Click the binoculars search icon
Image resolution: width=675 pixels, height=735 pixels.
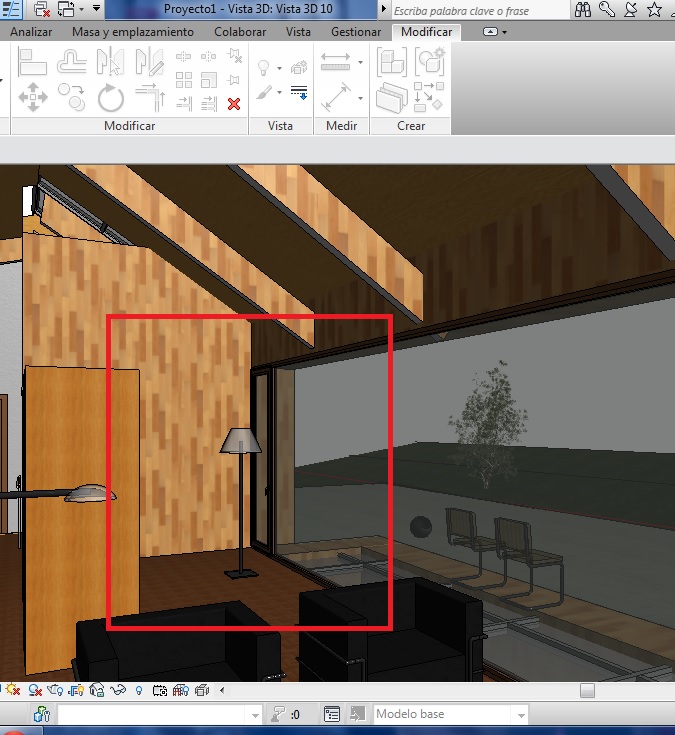(585, 10)
